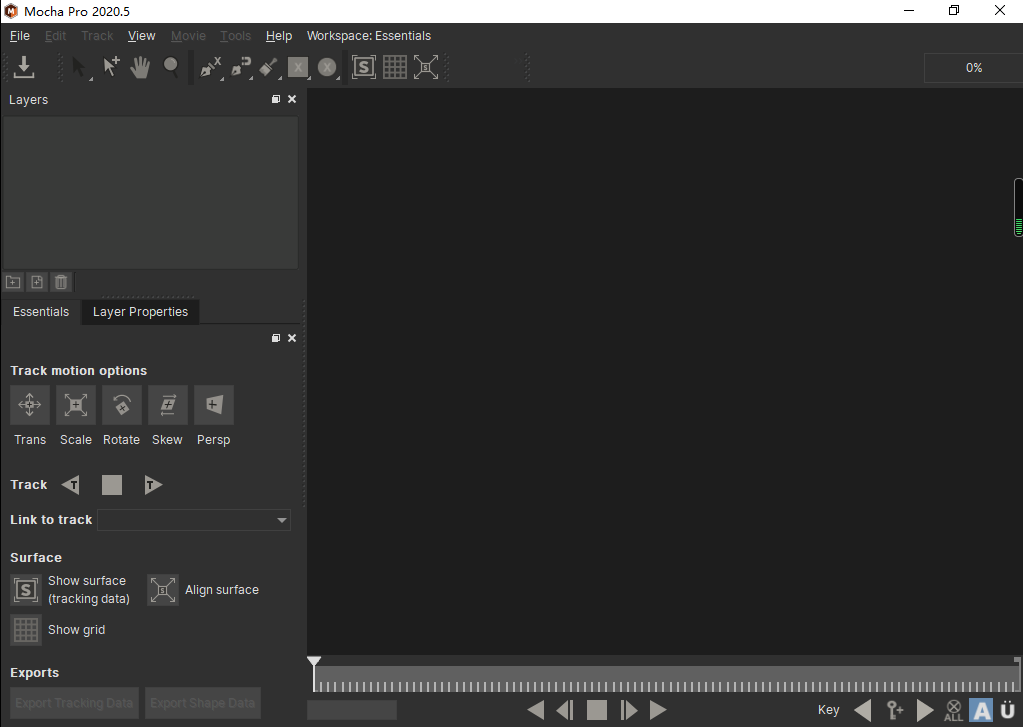Image resolution: width=1023 pixels, height=727 pixels.
Task: Toggle the Überkey Ü button
Action: click(1008, 710)
